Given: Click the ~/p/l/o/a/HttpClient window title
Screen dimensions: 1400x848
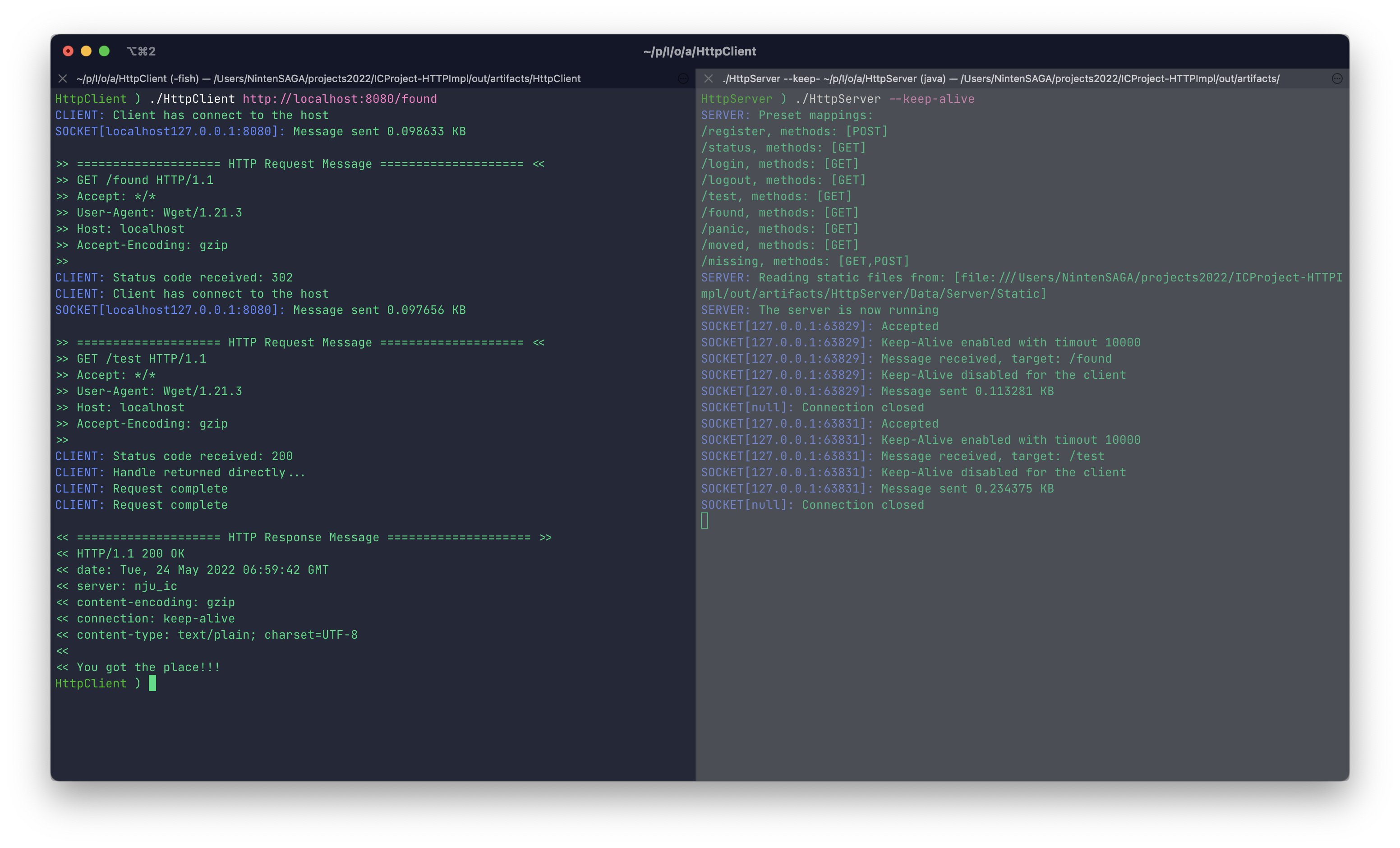Looking at the screenshot, I should click(x=700, y=51).
